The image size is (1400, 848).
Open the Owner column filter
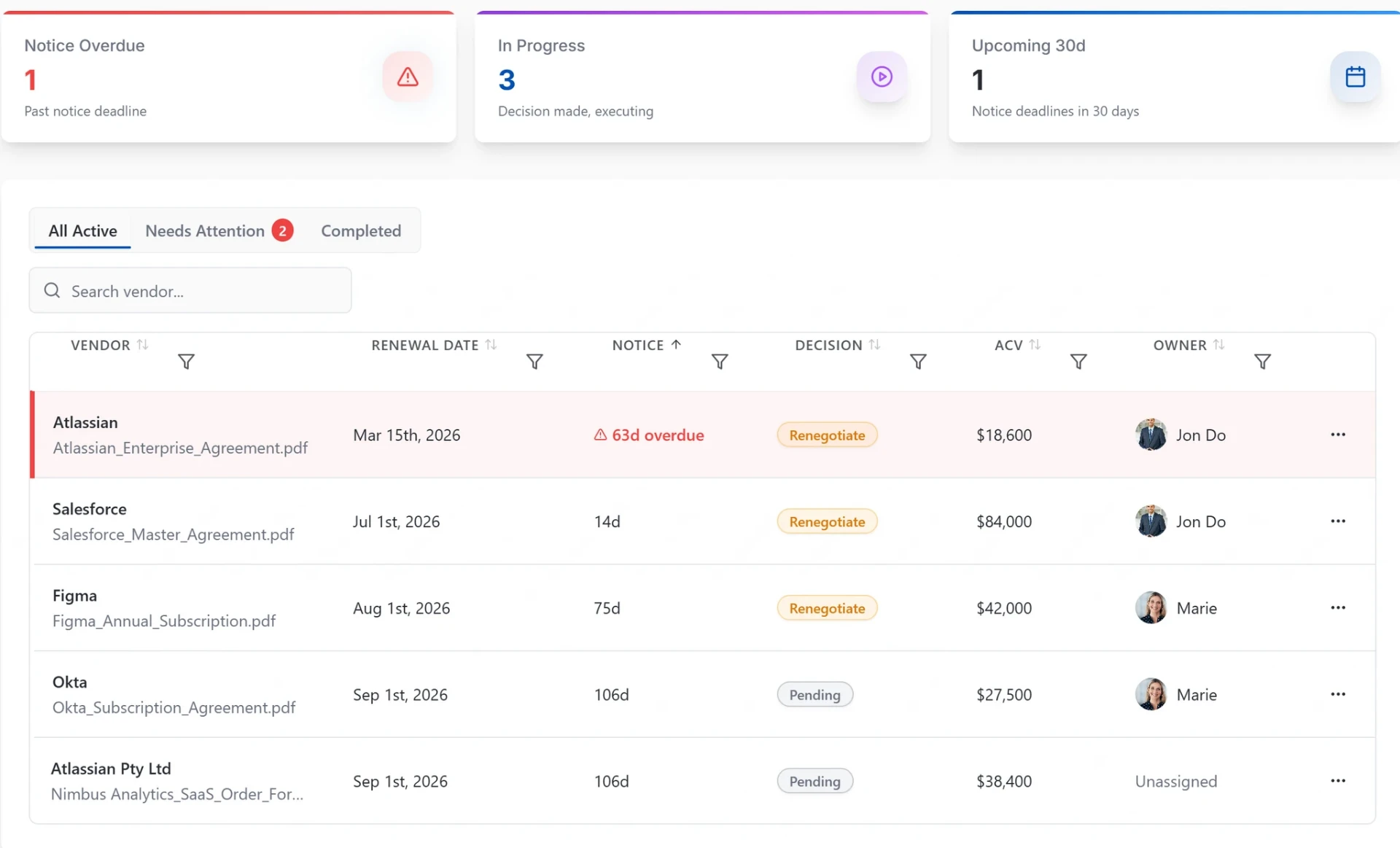pos(1262,362)
